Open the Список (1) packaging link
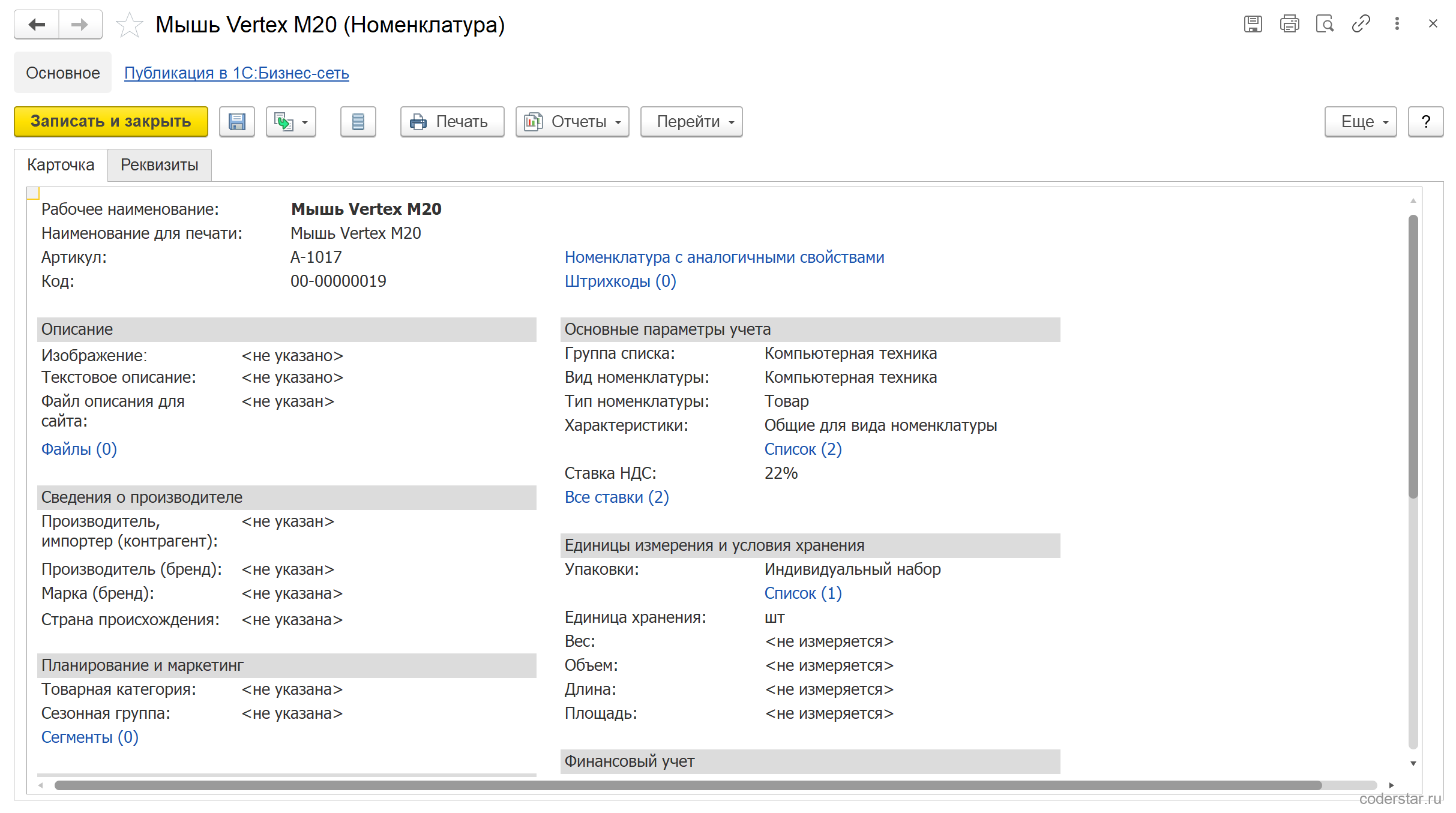 tap(803, 593)
